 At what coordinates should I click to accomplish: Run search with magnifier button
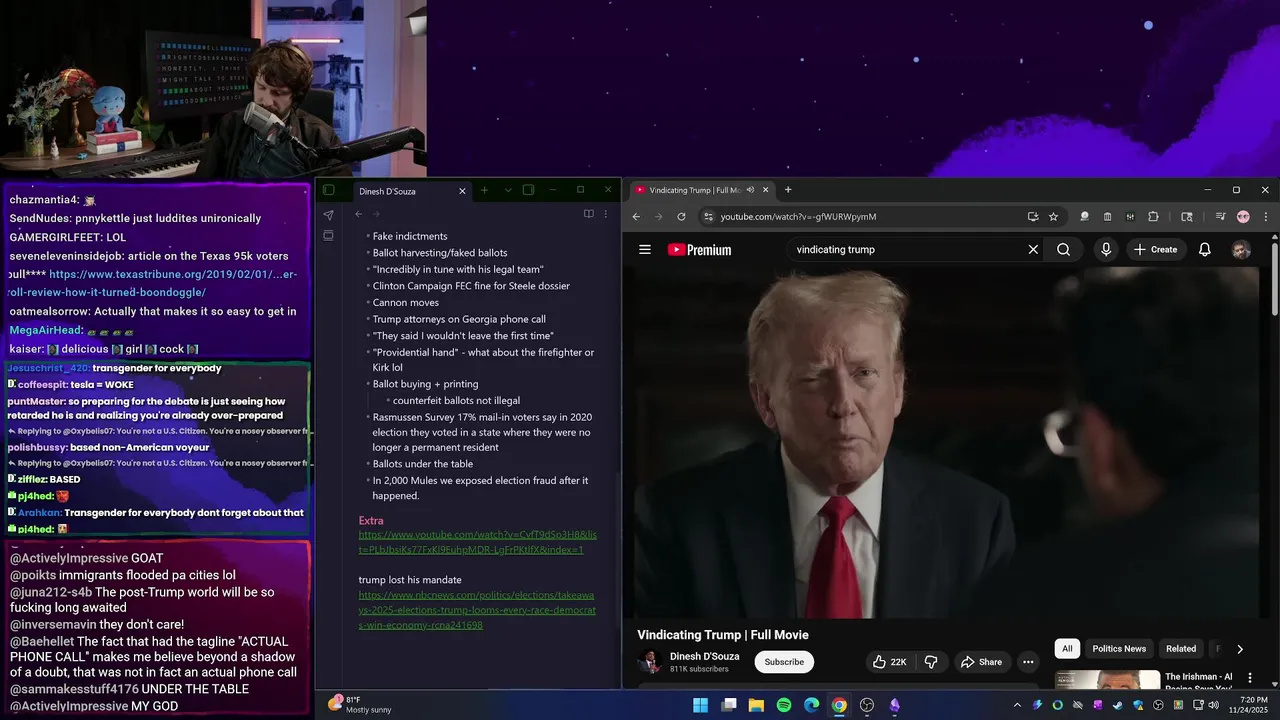(x=1063, y=250)
